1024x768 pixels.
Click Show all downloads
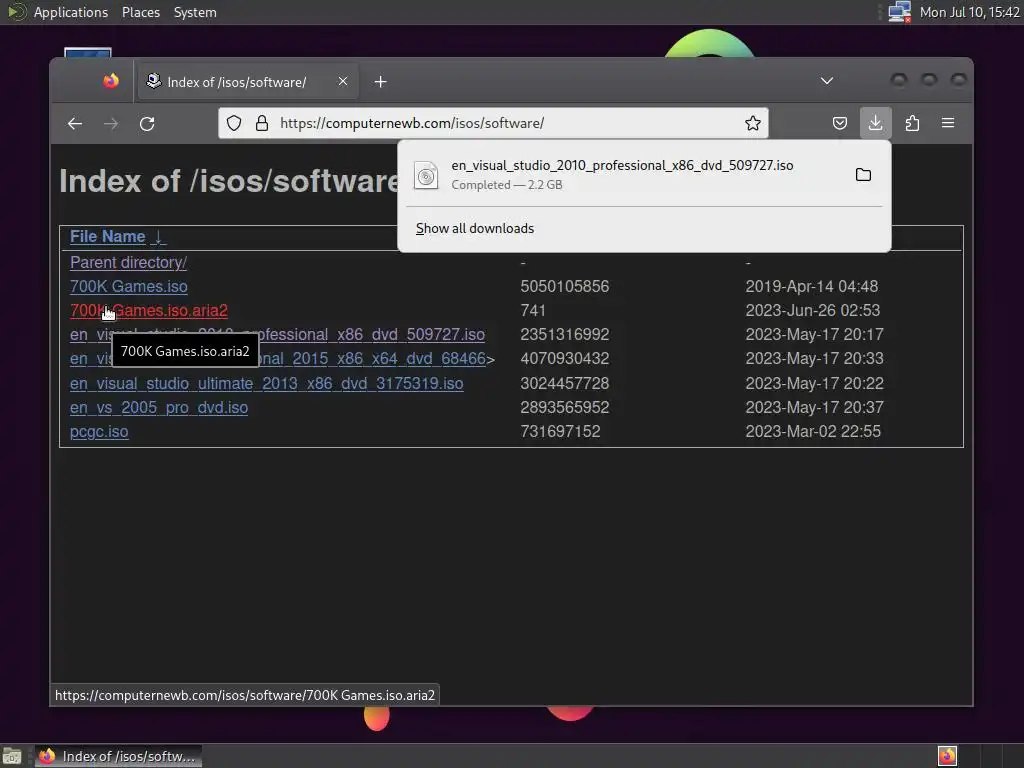475,228
